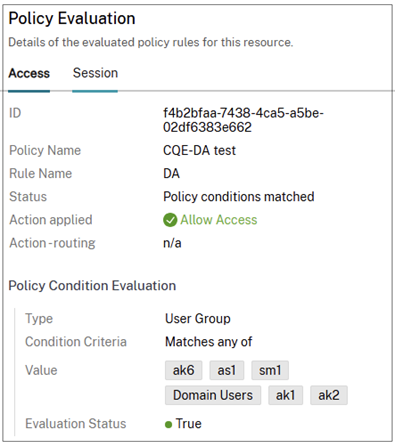Click the 'Policy conditions matched' status text
The height and width of the screenshot is (446, 395).
(x=239, y=197)
